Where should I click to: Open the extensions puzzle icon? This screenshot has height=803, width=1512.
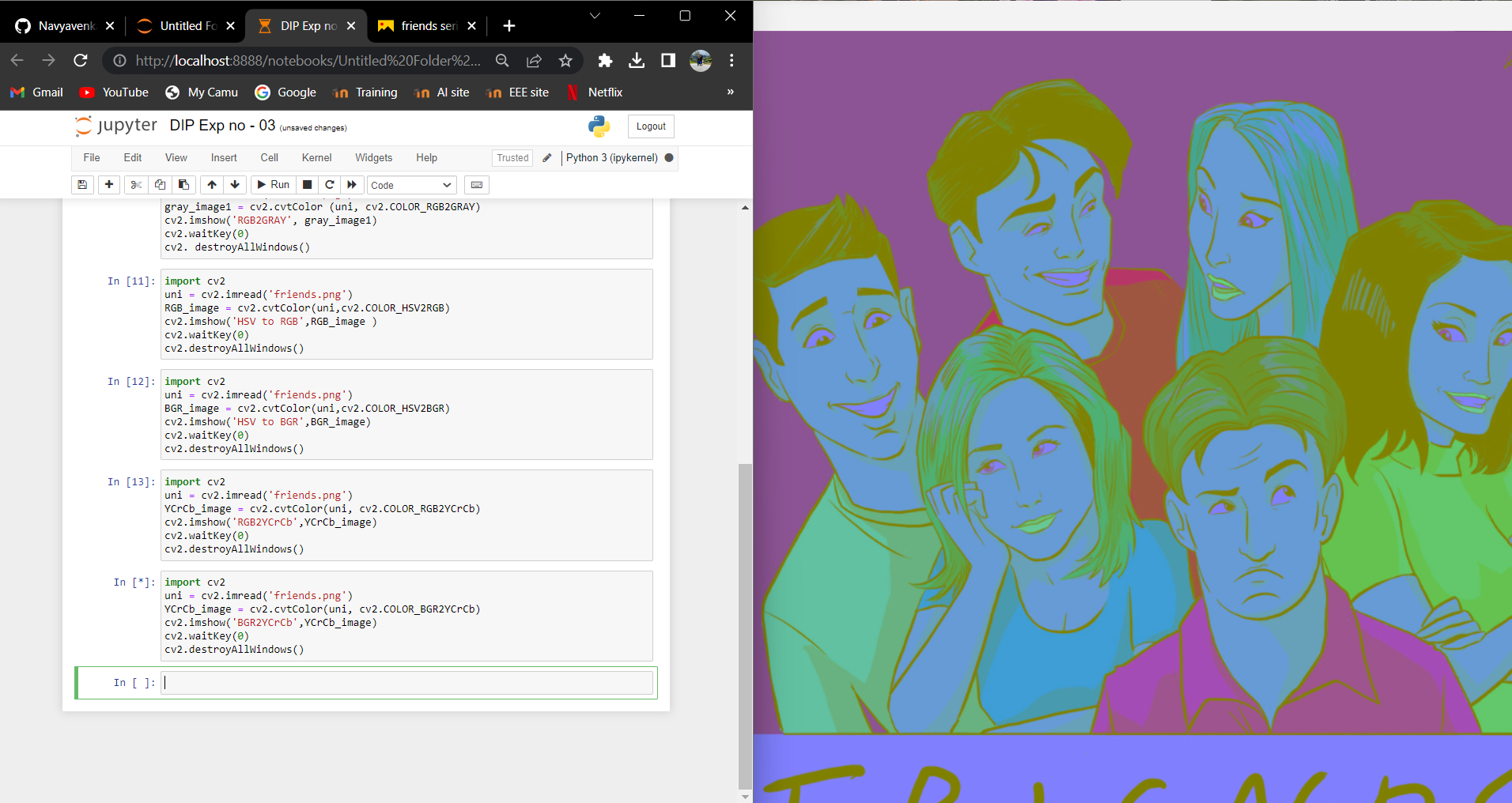pos(605,61)
